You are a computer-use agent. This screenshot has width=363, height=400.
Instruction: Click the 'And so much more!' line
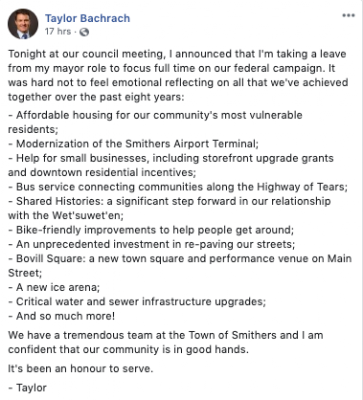[61, 316]
